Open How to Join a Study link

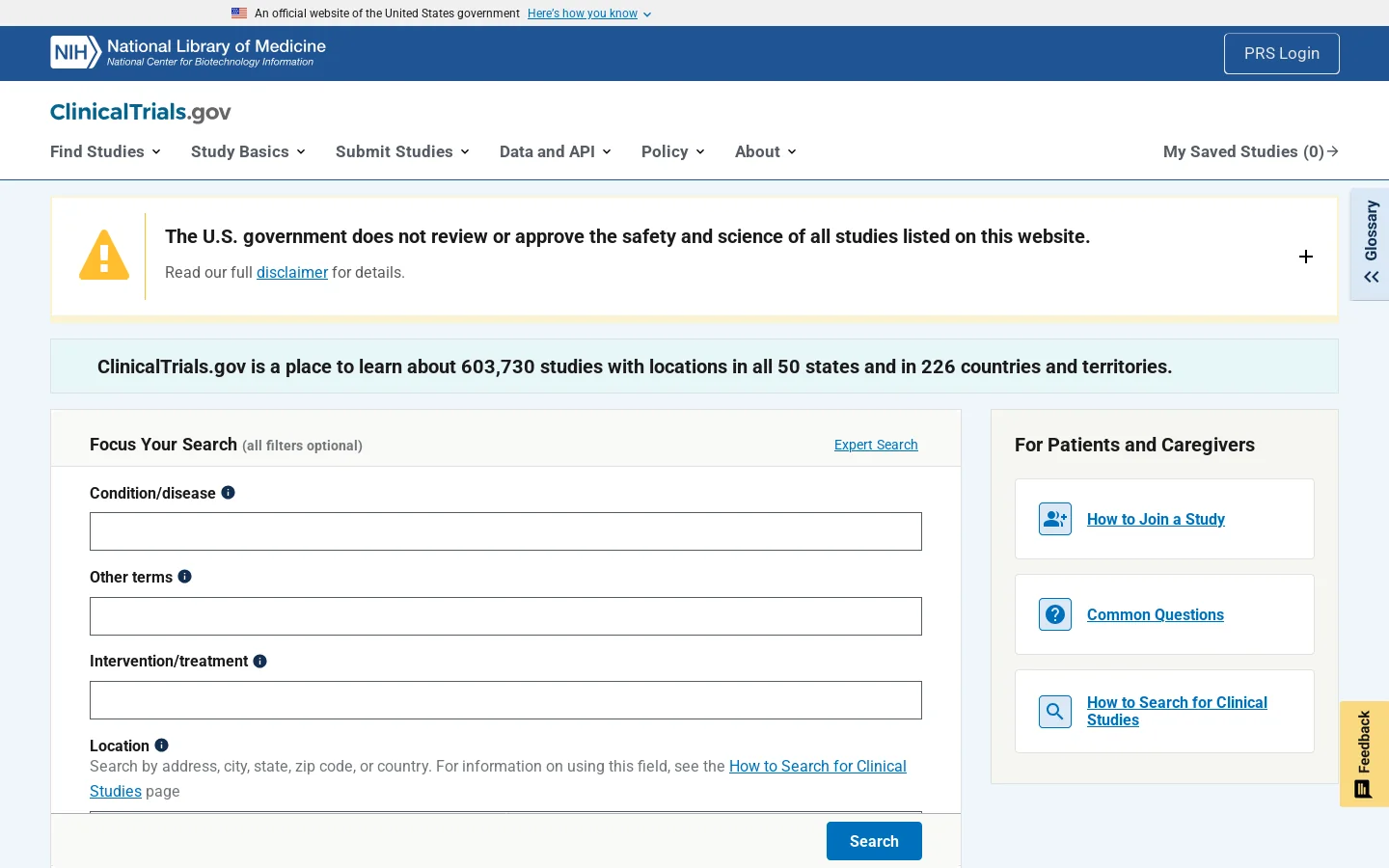click(1156, 519)
